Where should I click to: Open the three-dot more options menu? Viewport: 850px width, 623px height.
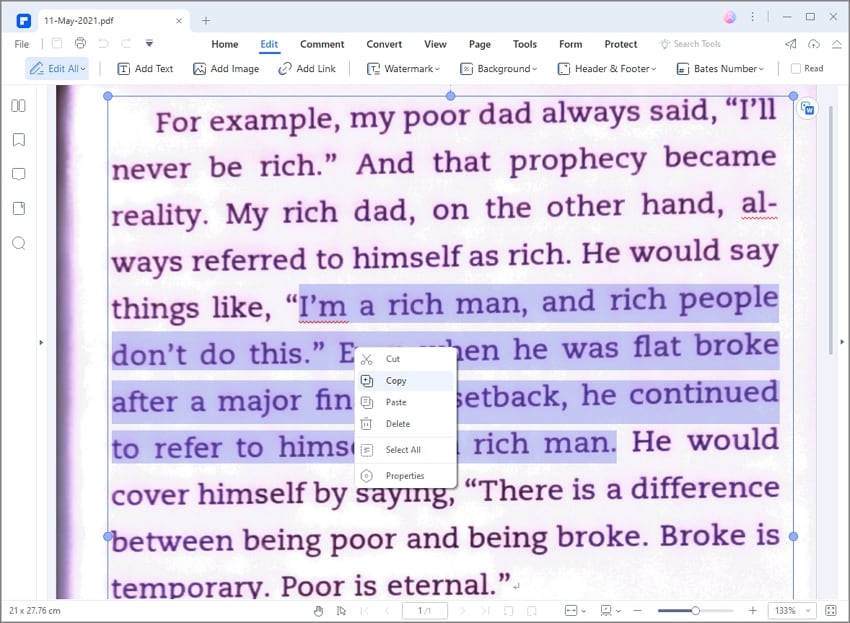click(752, 17)
